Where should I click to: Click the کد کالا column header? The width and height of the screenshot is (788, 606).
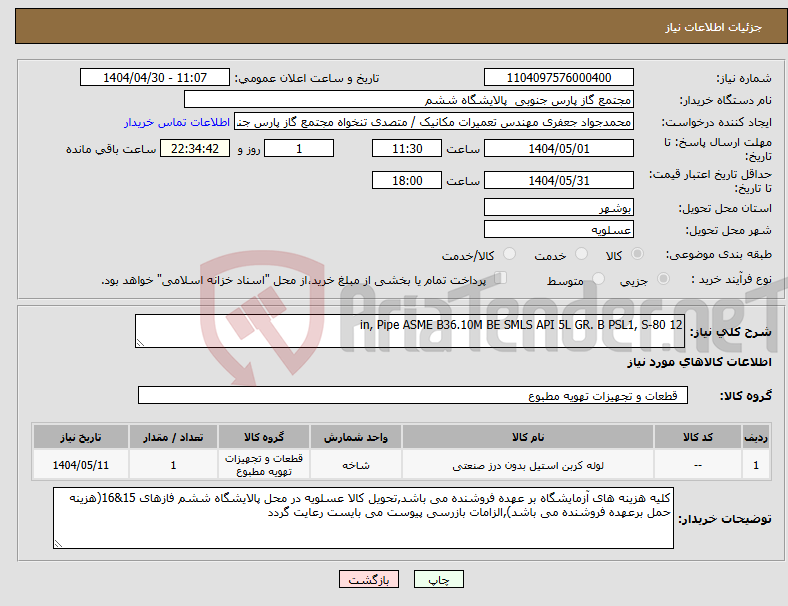click(x=698, y=437)
